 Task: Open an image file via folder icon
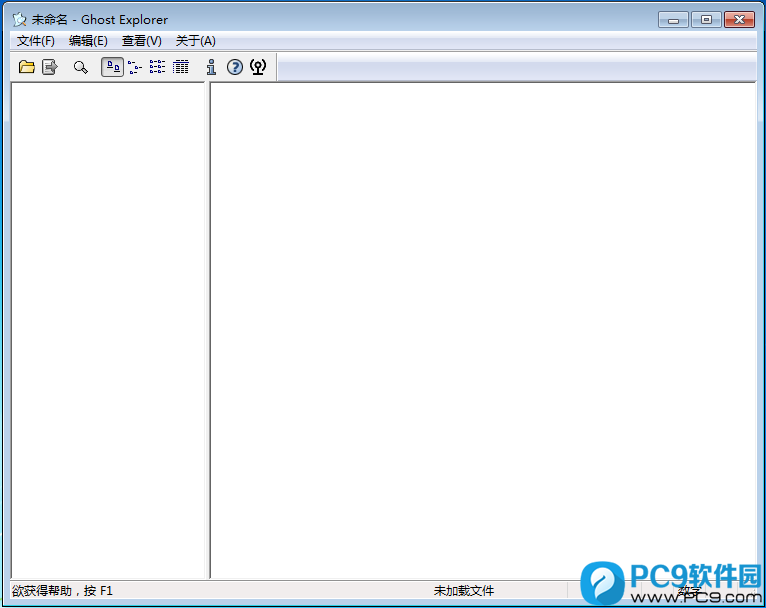[x=27, y=67]
